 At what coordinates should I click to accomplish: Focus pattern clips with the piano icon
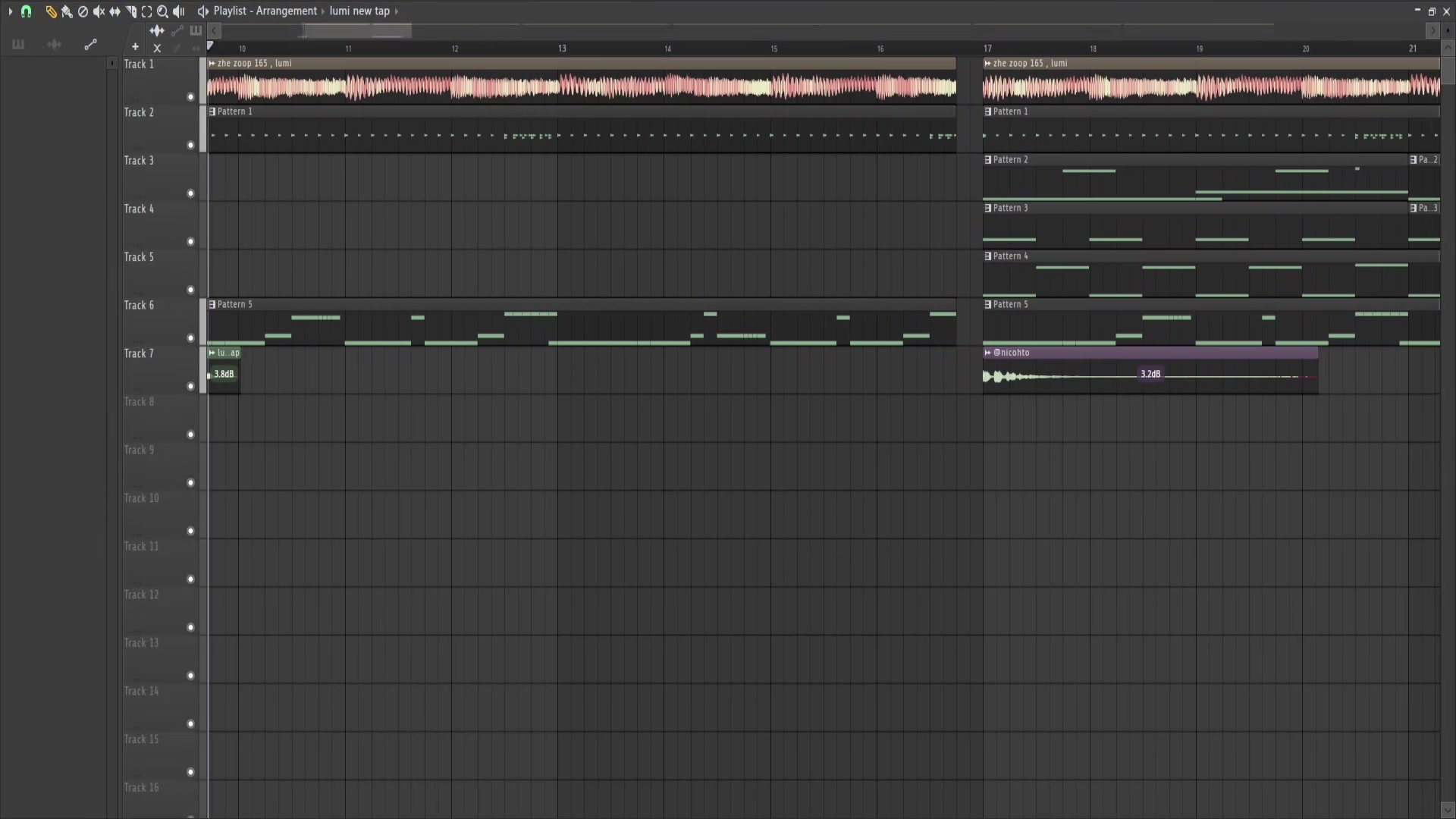[x=196, y=31]
